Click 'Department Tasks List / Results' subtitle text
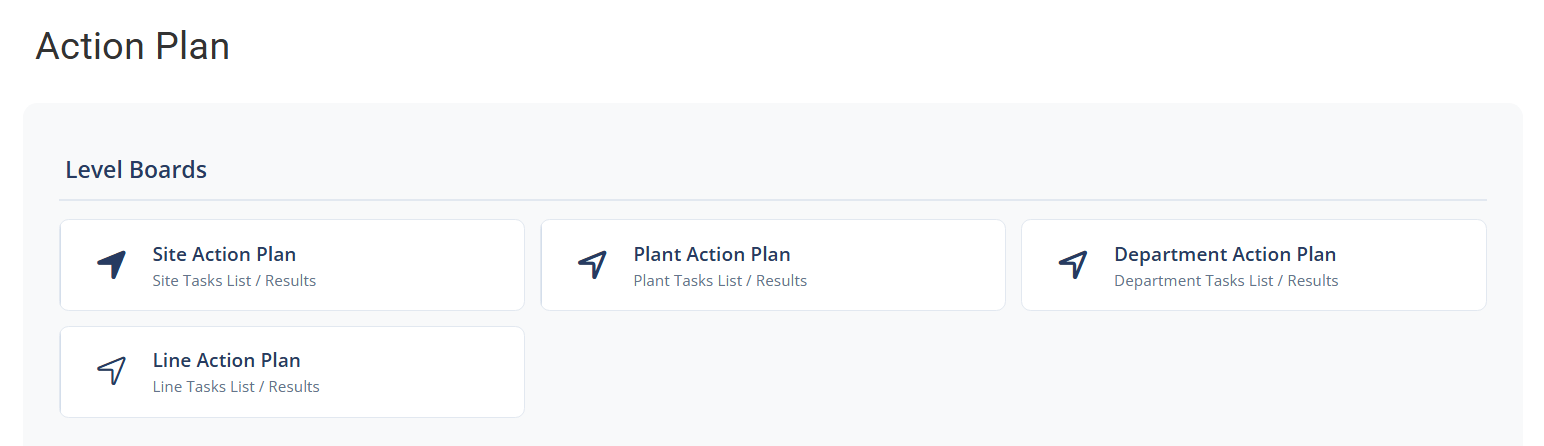Screen dimensions: 1544x446 [x=1226, y=281]
